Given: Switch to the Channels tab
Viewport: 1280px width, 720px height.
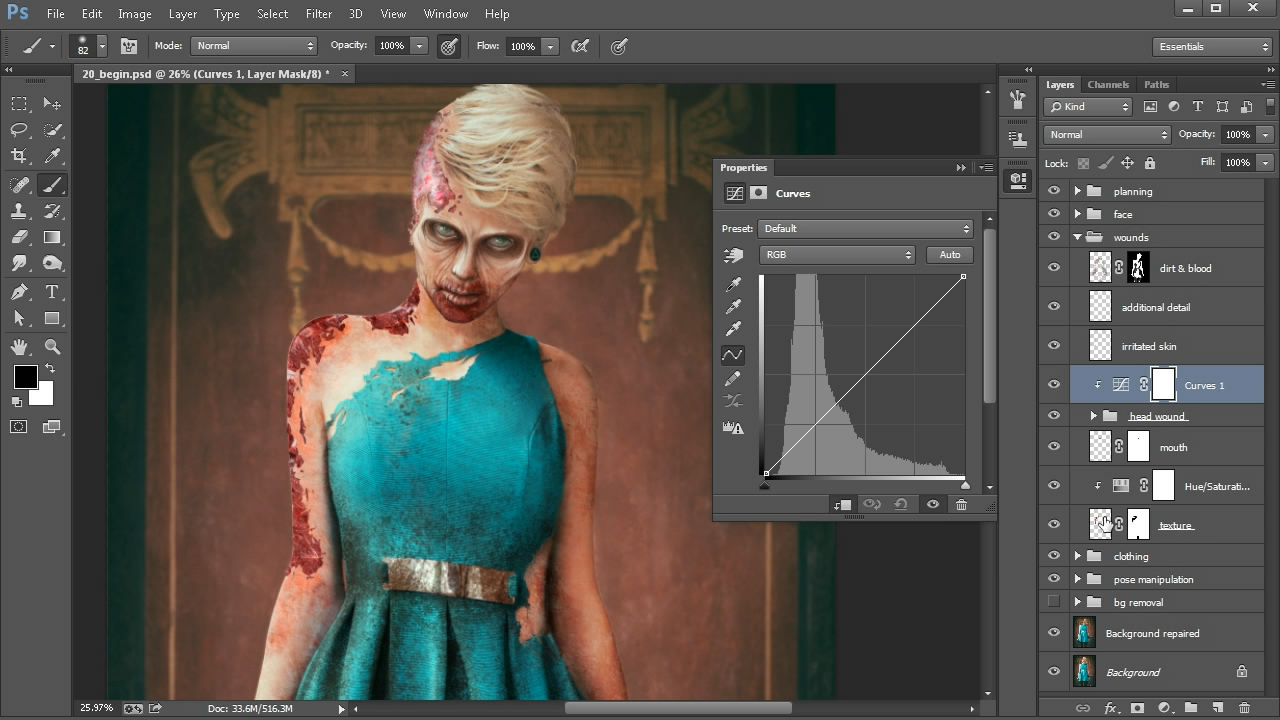Looking at the screenshot, I should (1108, 85).
